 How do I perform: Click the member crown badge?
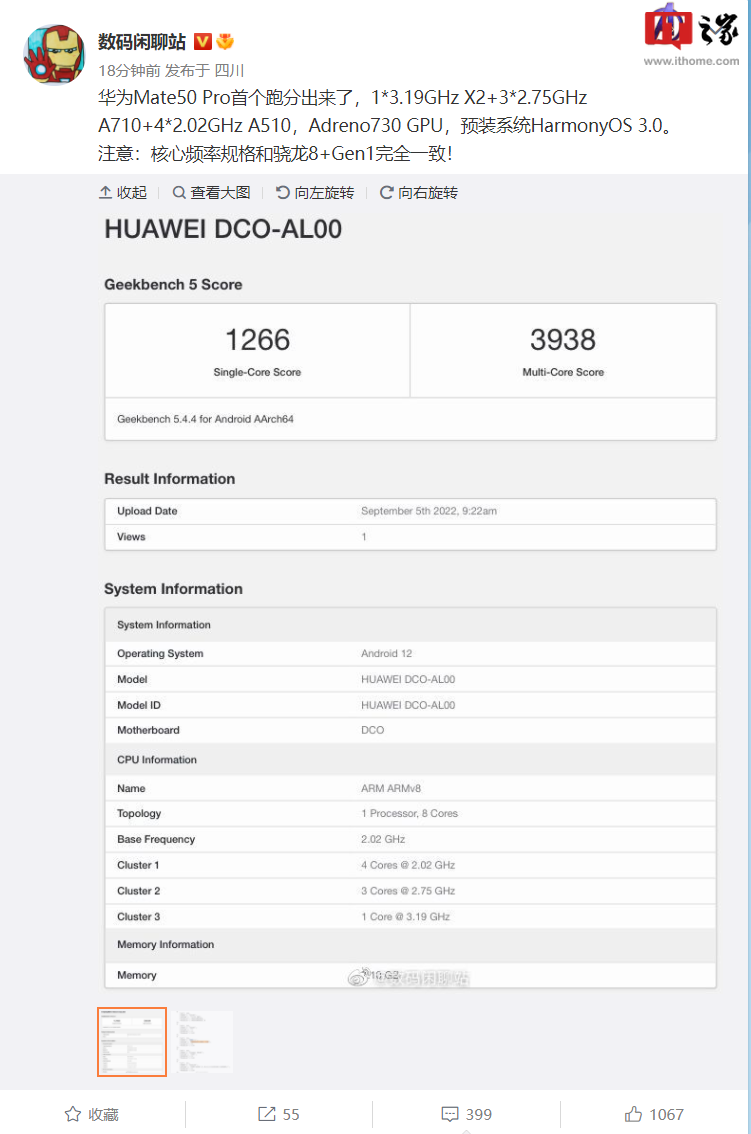click(x=225, y=42)
